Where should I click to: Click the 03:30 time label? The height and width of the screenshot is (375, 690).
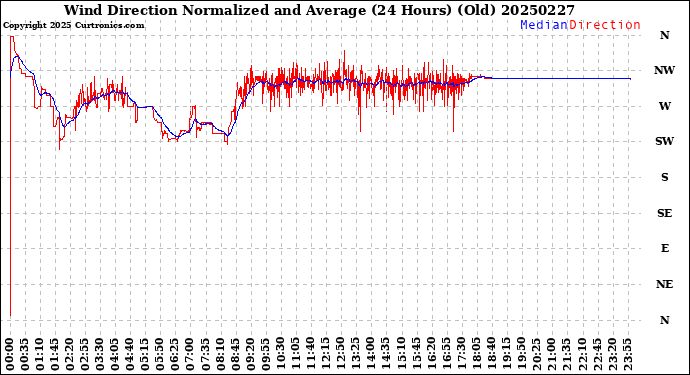100,354
